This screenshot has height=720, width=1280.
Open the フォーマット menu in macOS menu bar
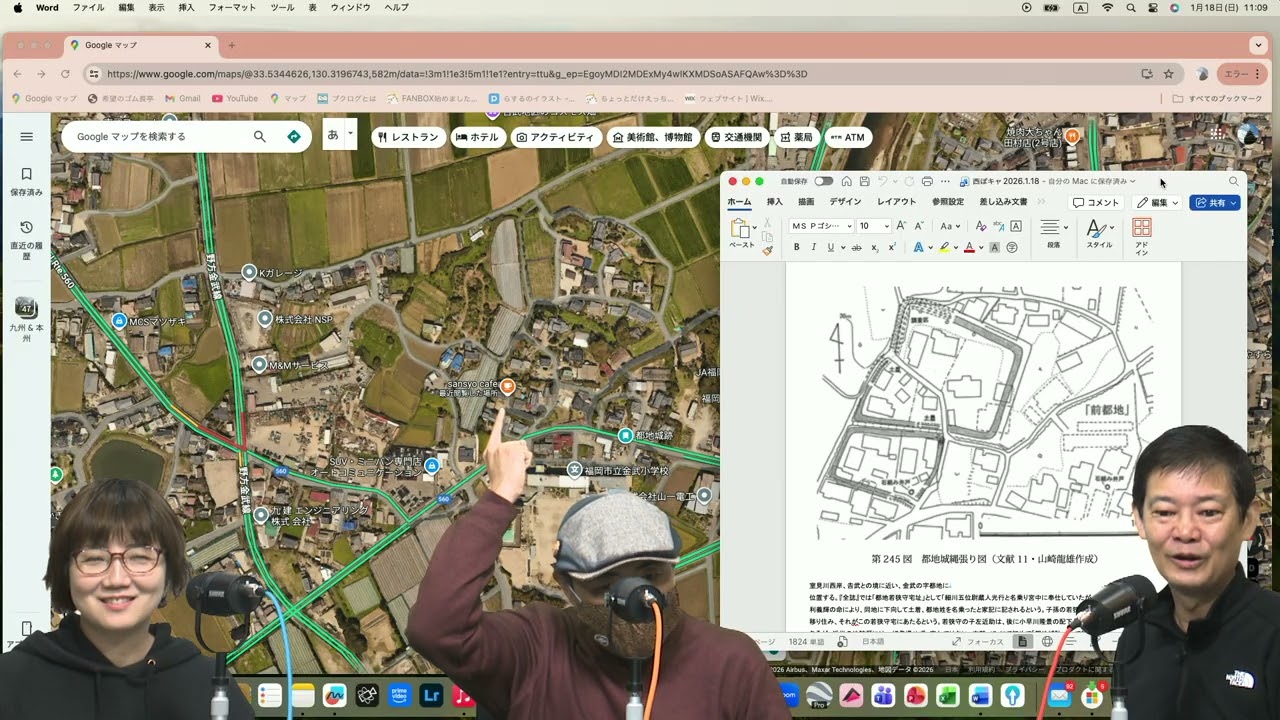point(231,7)
